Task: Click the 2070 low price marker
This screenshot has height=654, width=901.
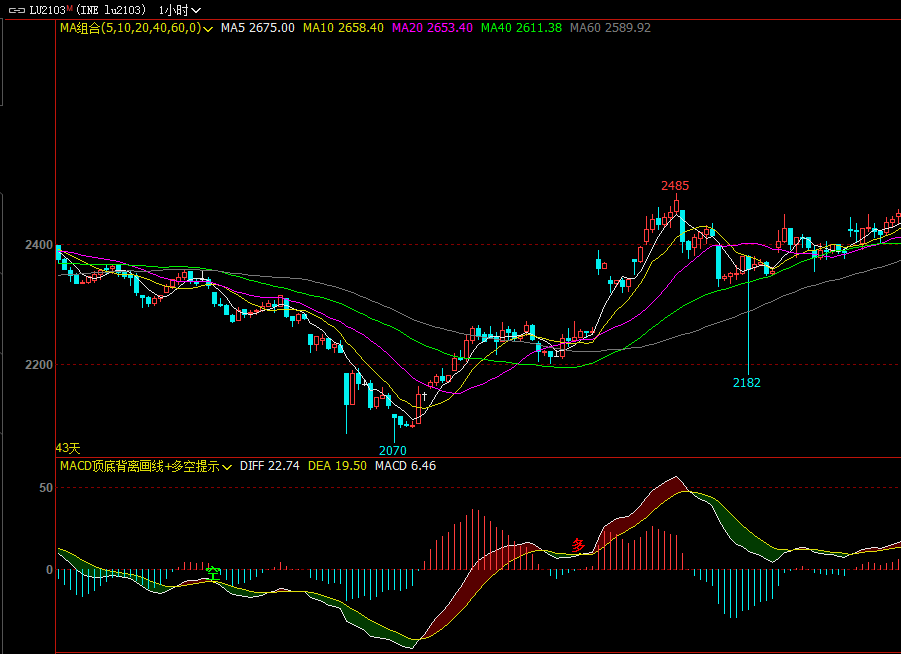Action: click(393, 451)
